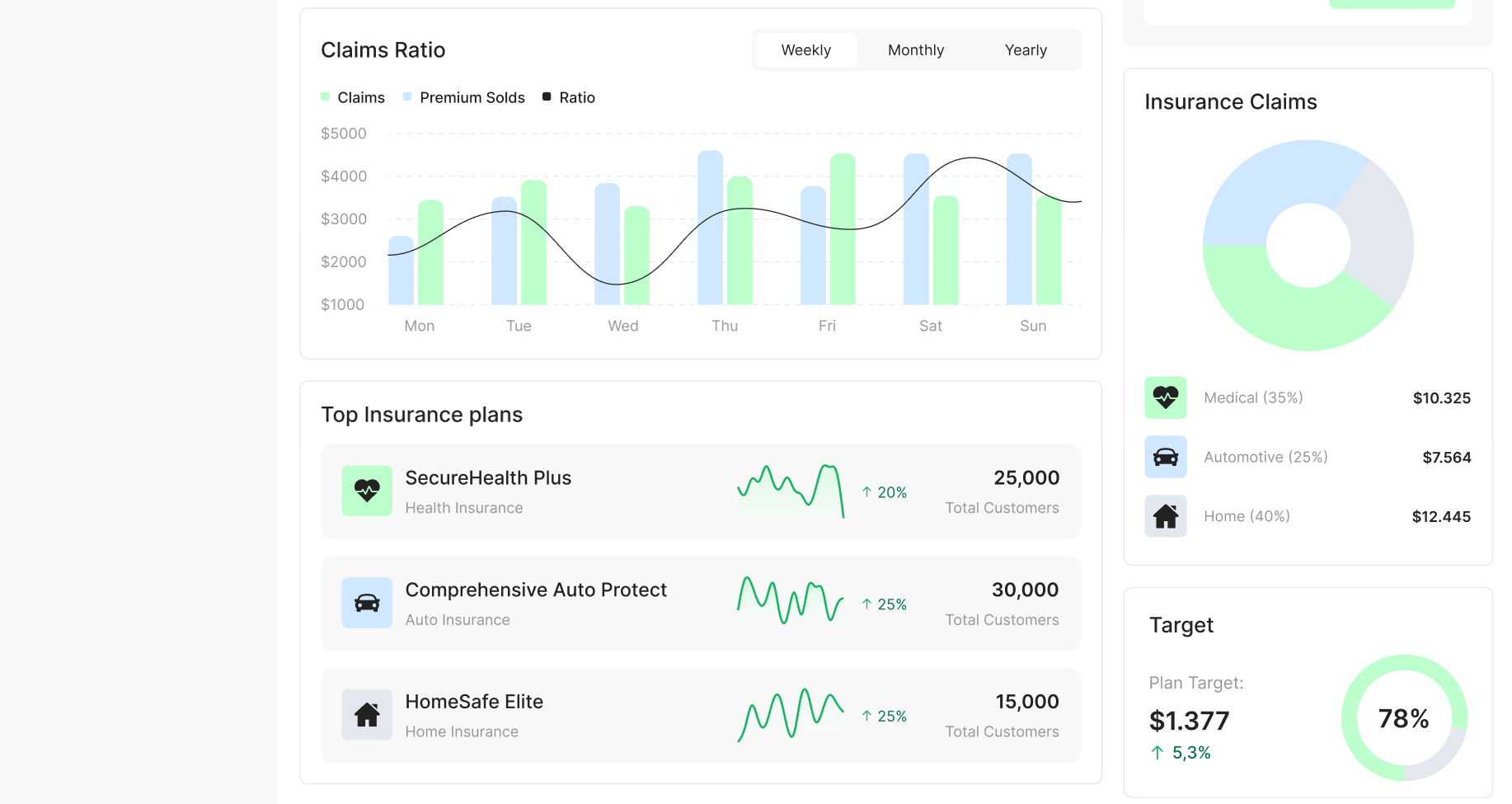The image size is (1512, 804).
Task: Switch to the Monthly tab
Action: (915, 49)
